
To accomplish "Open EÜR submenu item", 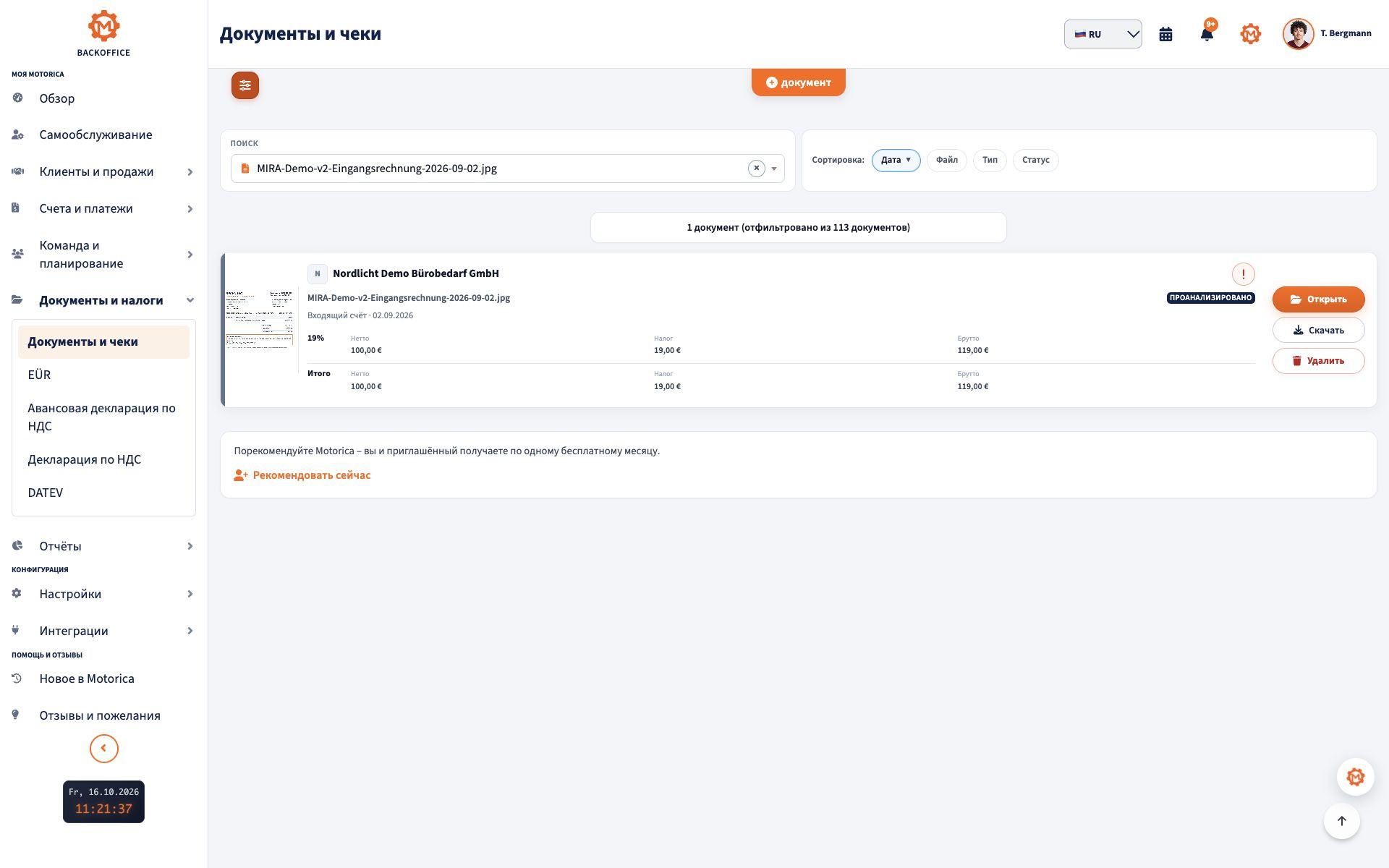I will (x=103, y=375).
